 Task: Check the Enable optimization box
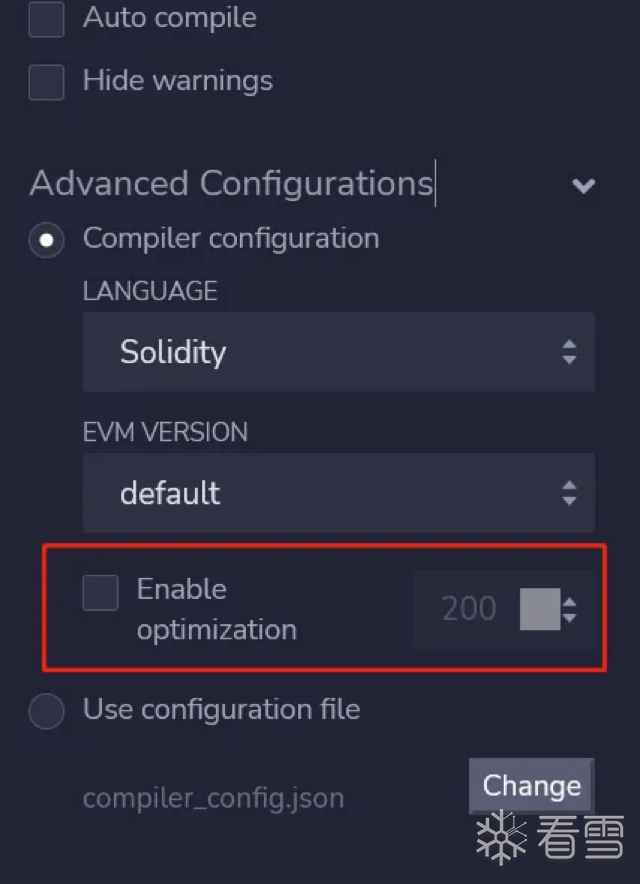pyautogui.click(x=100, y=592)
